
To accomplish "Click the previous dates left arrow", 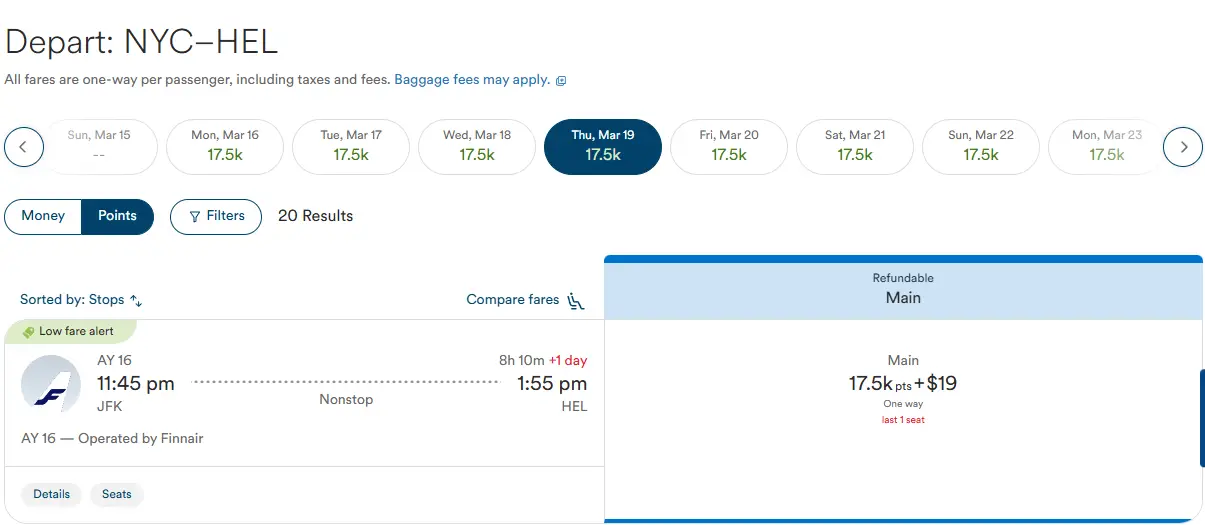I will coord(24,148).
